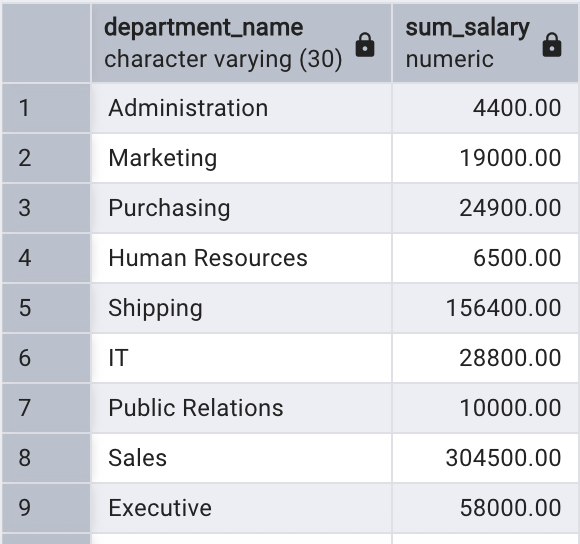Select row number 2 header
This screenshot has width=580, height=544.
point(46,158)
